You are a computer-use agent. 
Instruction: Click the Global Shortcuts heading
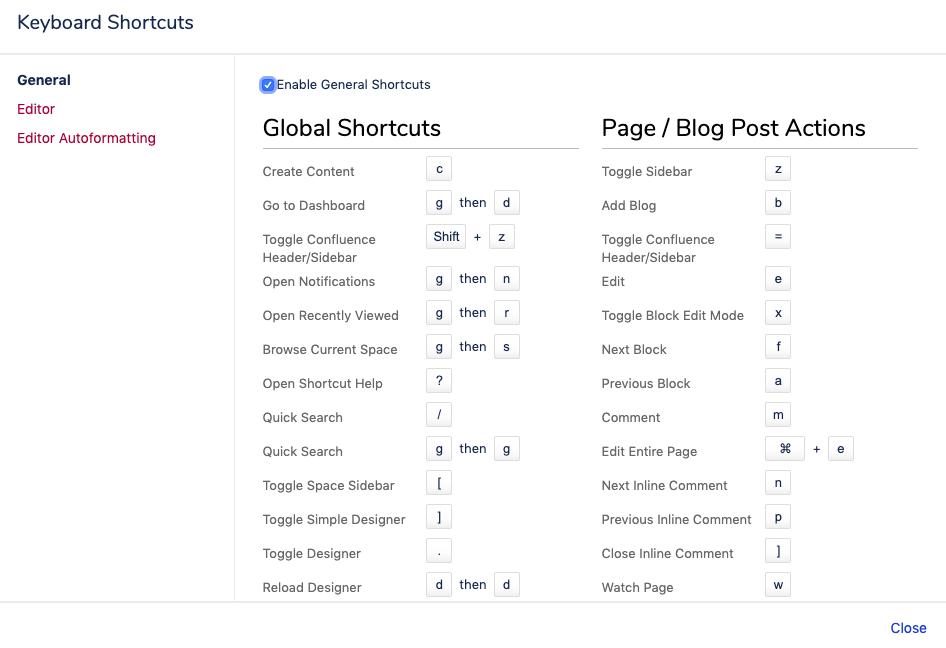tap(352, 128)
